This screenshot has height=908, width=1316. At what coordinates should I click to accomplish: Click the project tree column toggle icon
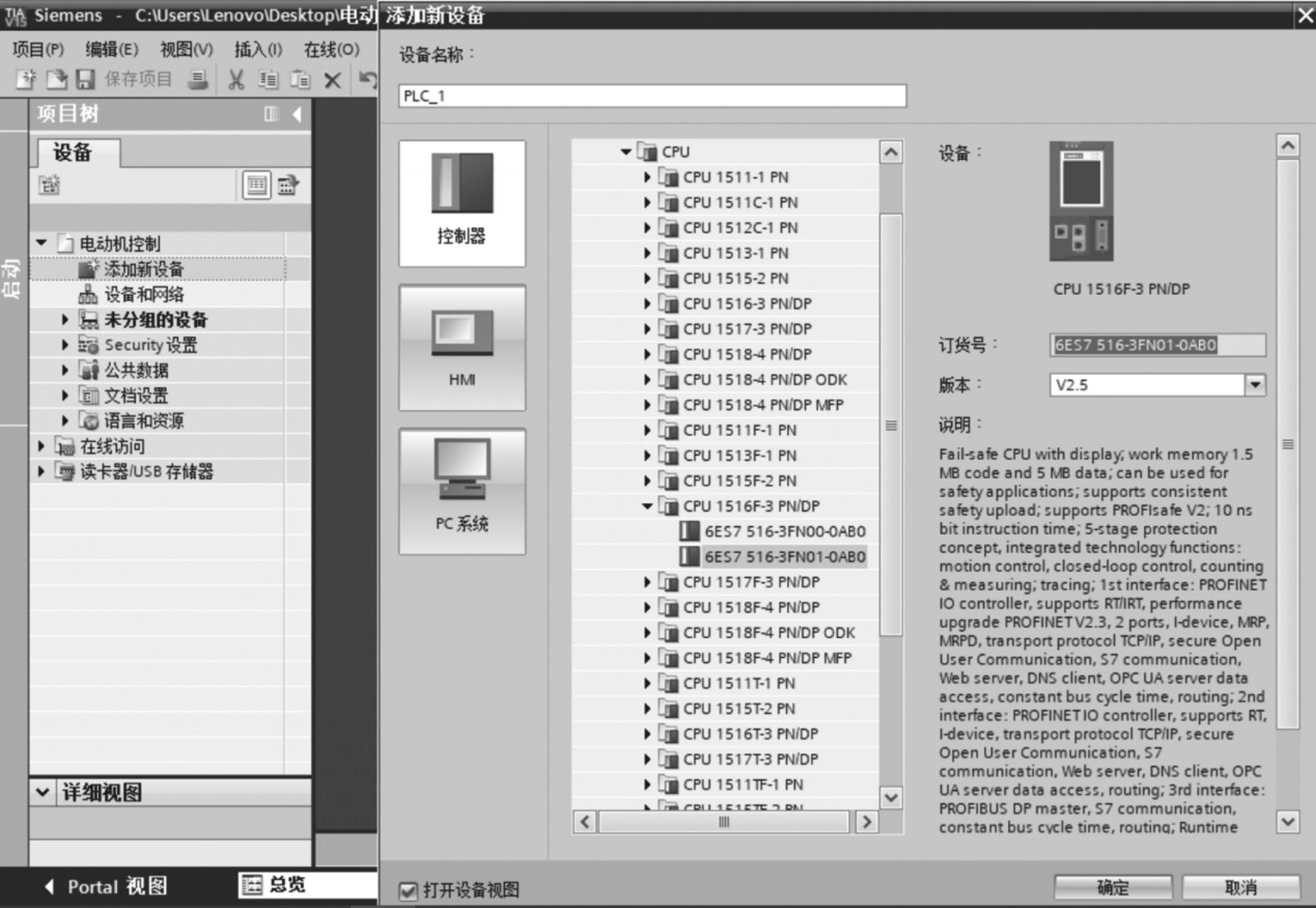[271, 114]
